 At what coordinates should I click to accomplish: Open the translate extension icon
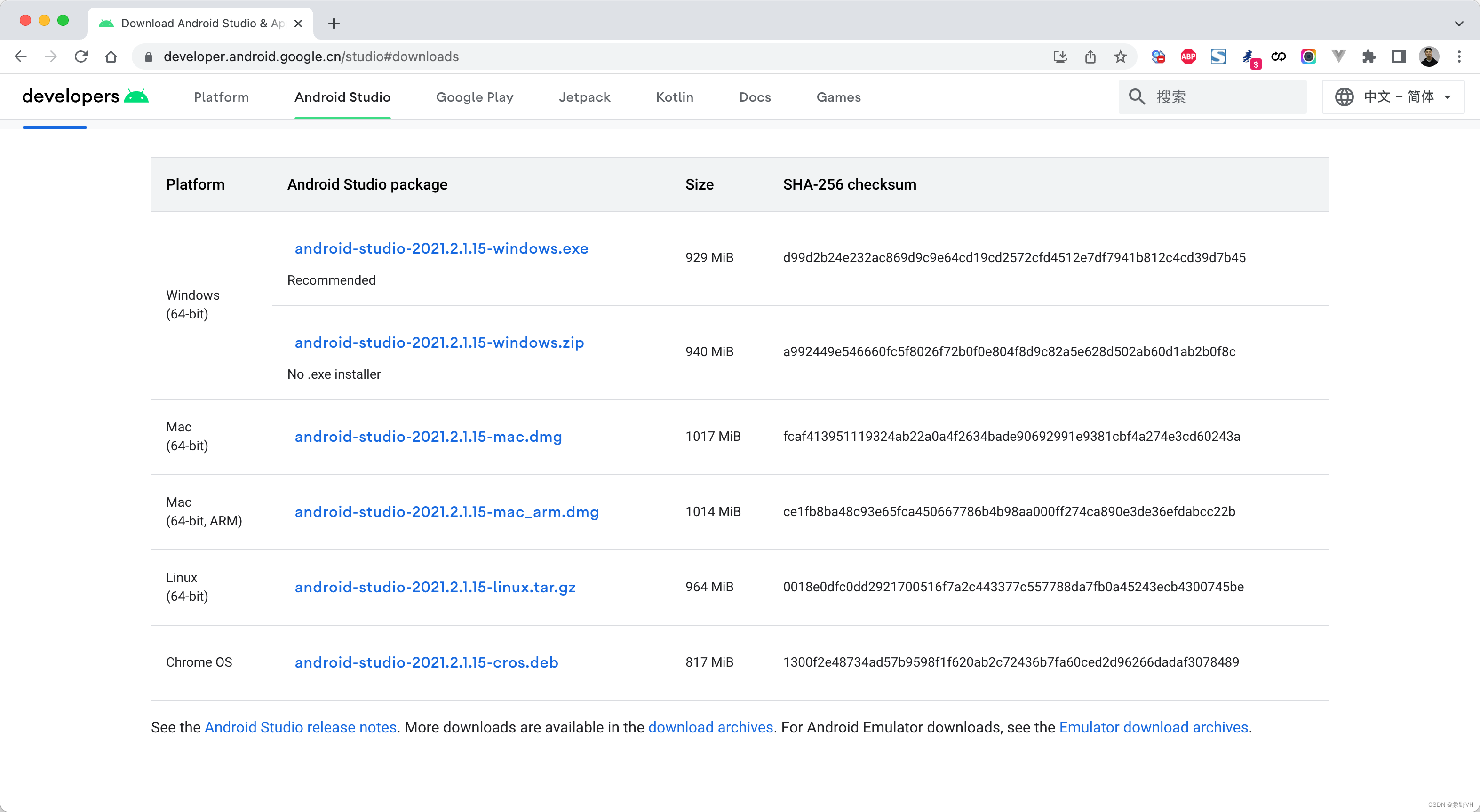pyautogui.click(x=1158, y=56)
